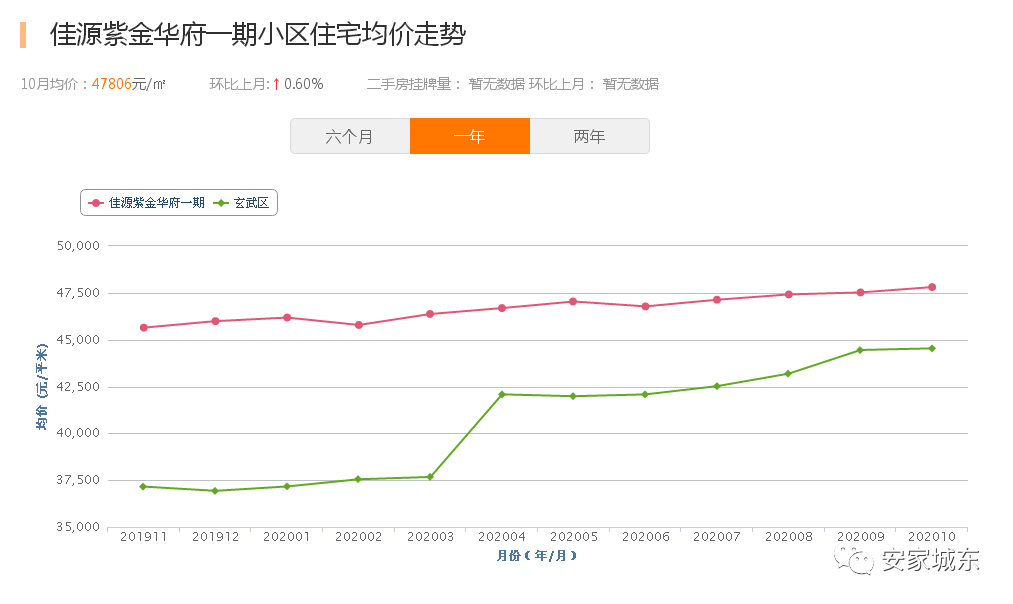Click the green 玄武区 point for 202003
The image size is (1013, 604).
(x=430, y=477)
